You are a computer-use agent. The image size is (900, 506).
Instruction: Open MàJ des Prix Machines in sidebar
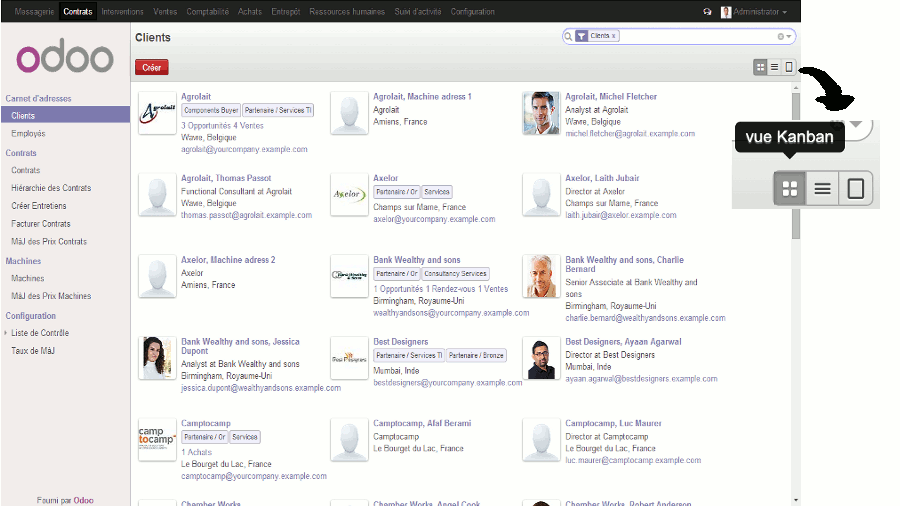[51, 296]
